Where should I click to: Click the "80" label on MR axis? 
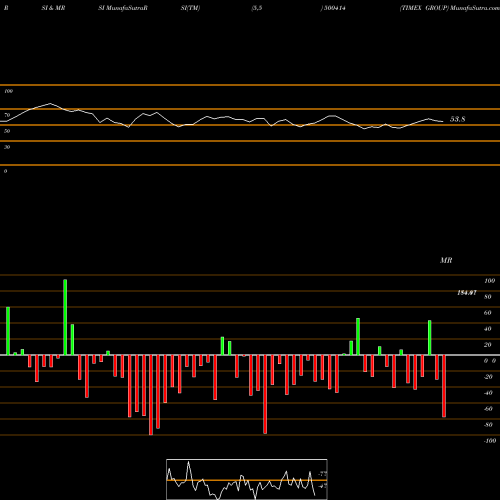click(488, 297)
